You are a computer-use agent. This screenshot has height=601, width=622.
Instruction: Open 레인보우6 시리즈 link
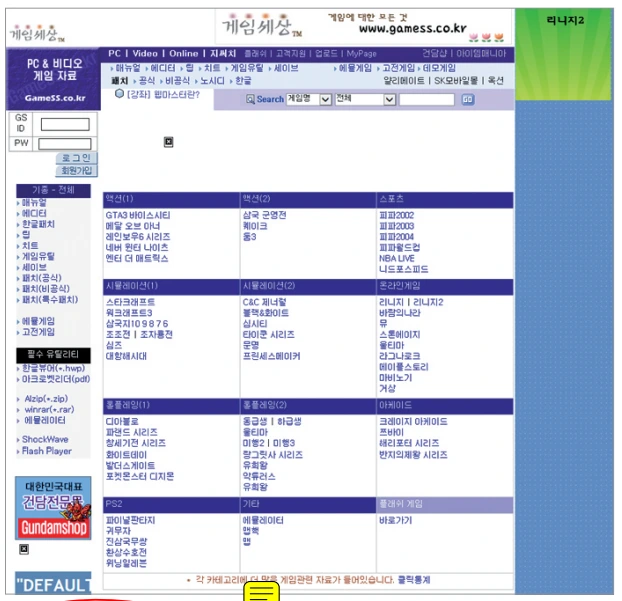coord(138,237)
